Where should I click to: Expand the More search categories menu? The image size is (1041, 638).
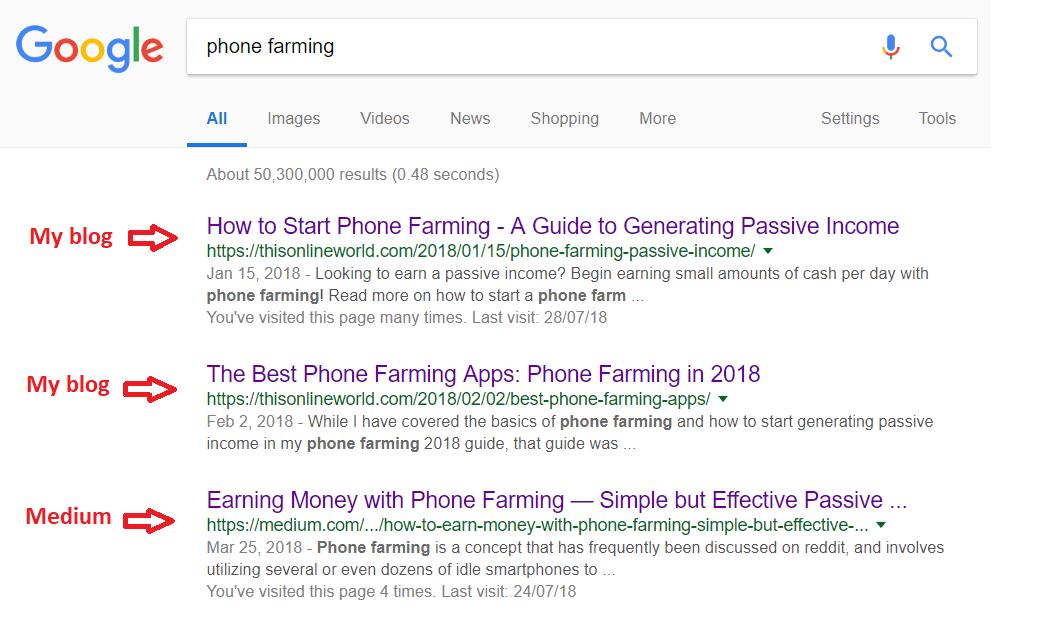657,118
